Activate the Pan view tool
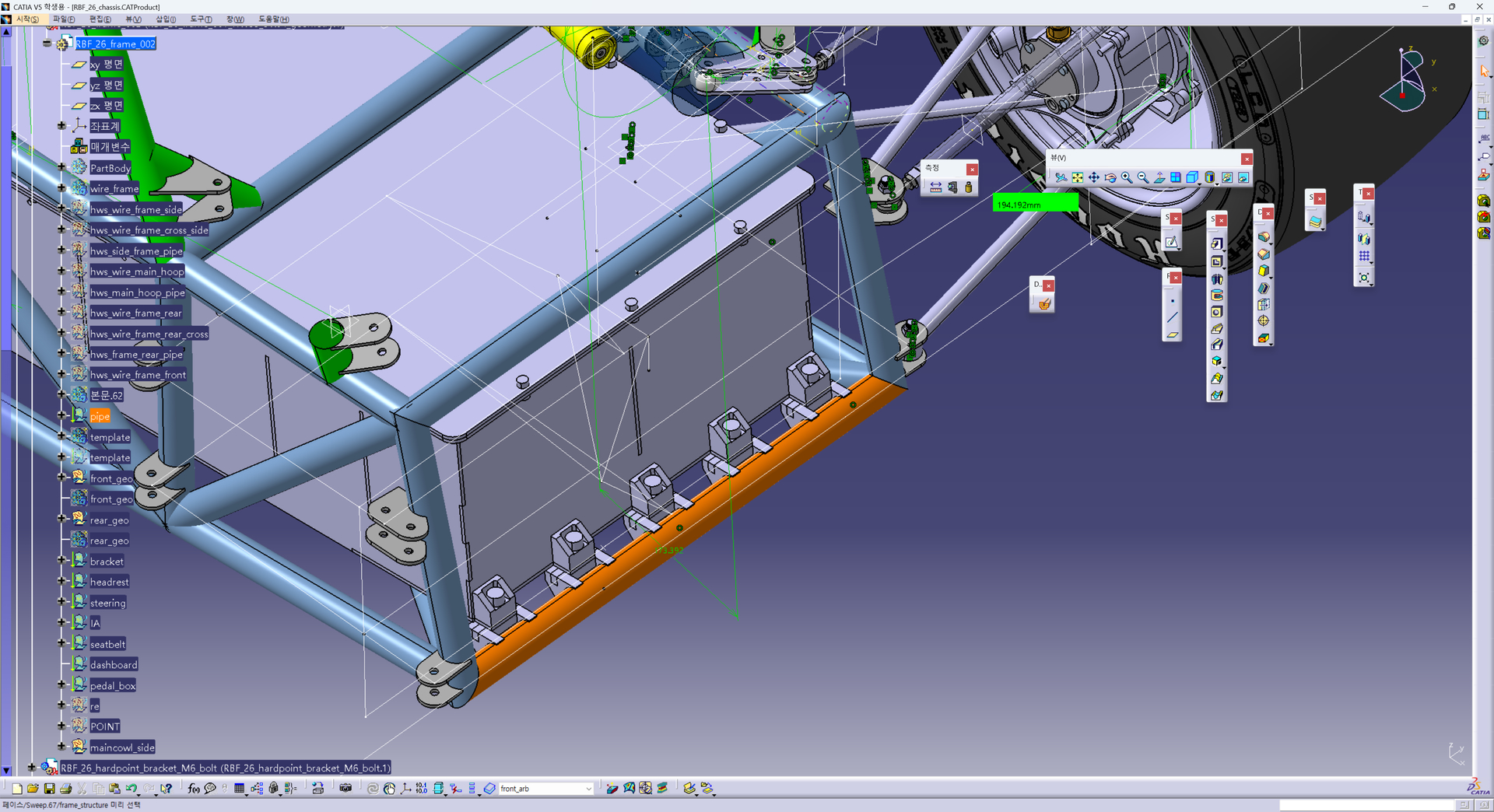The image size is (1494, 812). (x=1093, y=178)
